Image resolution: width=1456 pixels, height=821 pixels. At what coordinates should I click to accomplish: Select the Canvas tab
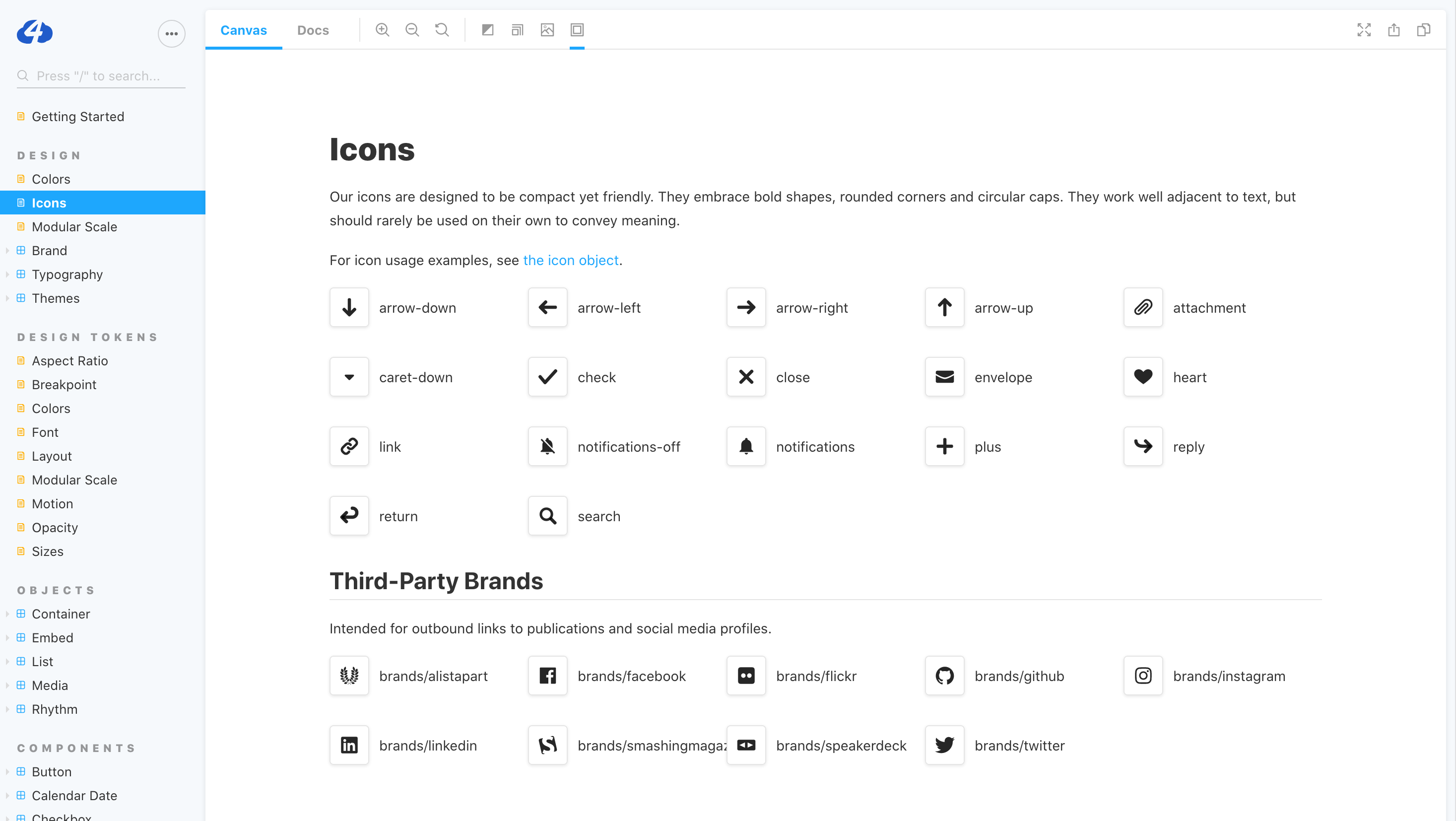(x=244, y=30)
